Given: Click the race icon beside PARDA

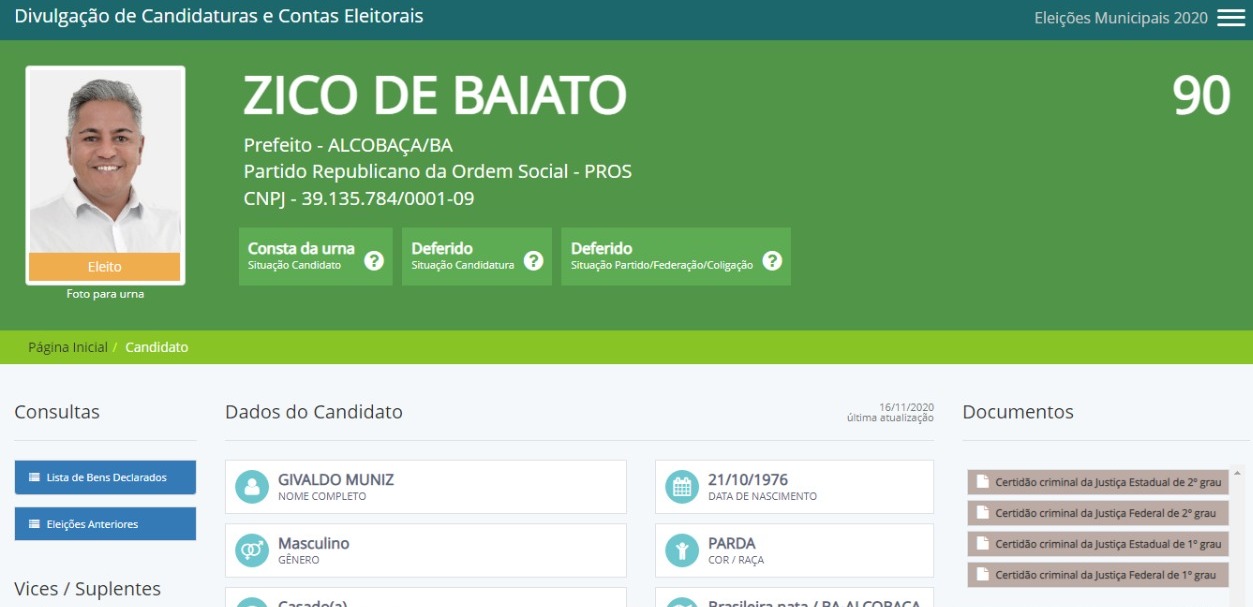Looking at the screenshot, I should click(x=682, y=551).
